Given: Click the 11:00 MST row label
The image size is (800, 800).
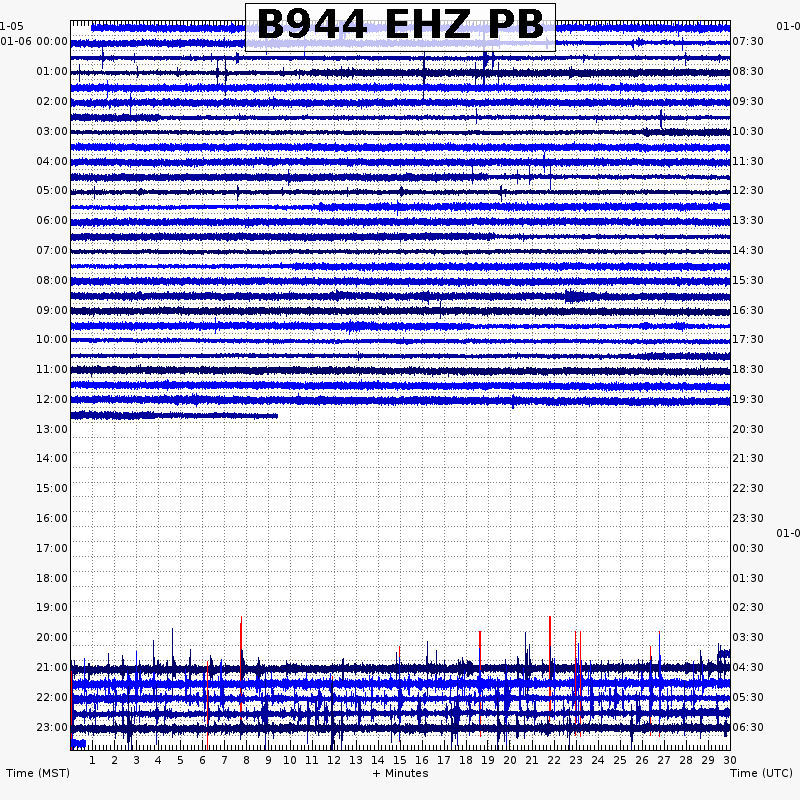Looking at the screenshot, I should click(52, 369).
